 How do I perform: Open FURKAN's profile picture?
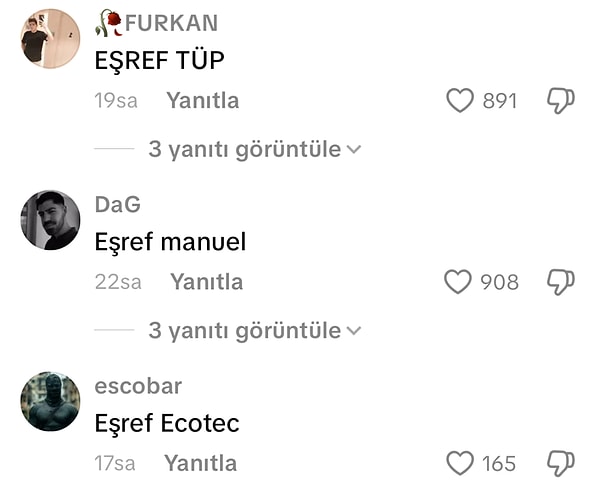point(50,39)
